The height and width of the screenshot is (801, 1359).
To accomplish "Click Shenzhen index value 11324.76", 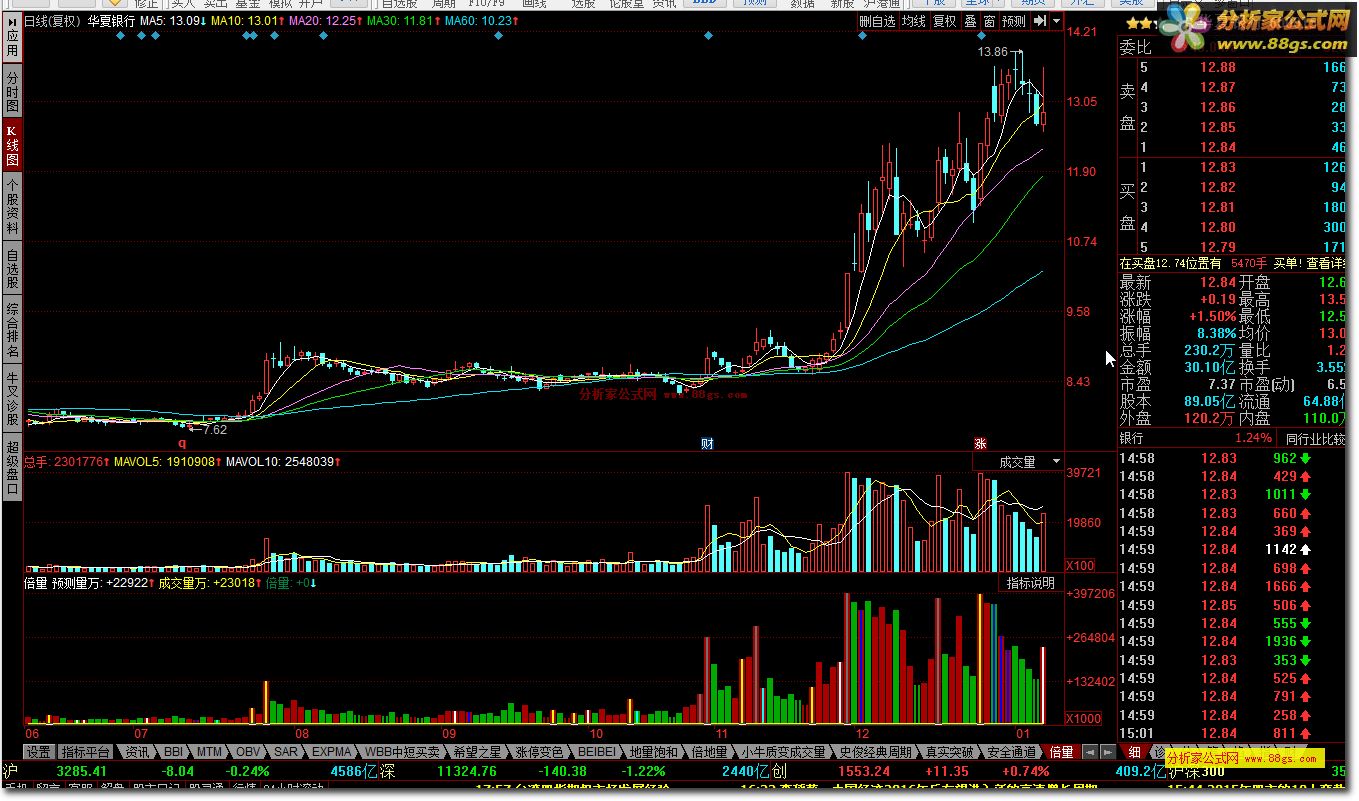I will (x=467, y=771).
